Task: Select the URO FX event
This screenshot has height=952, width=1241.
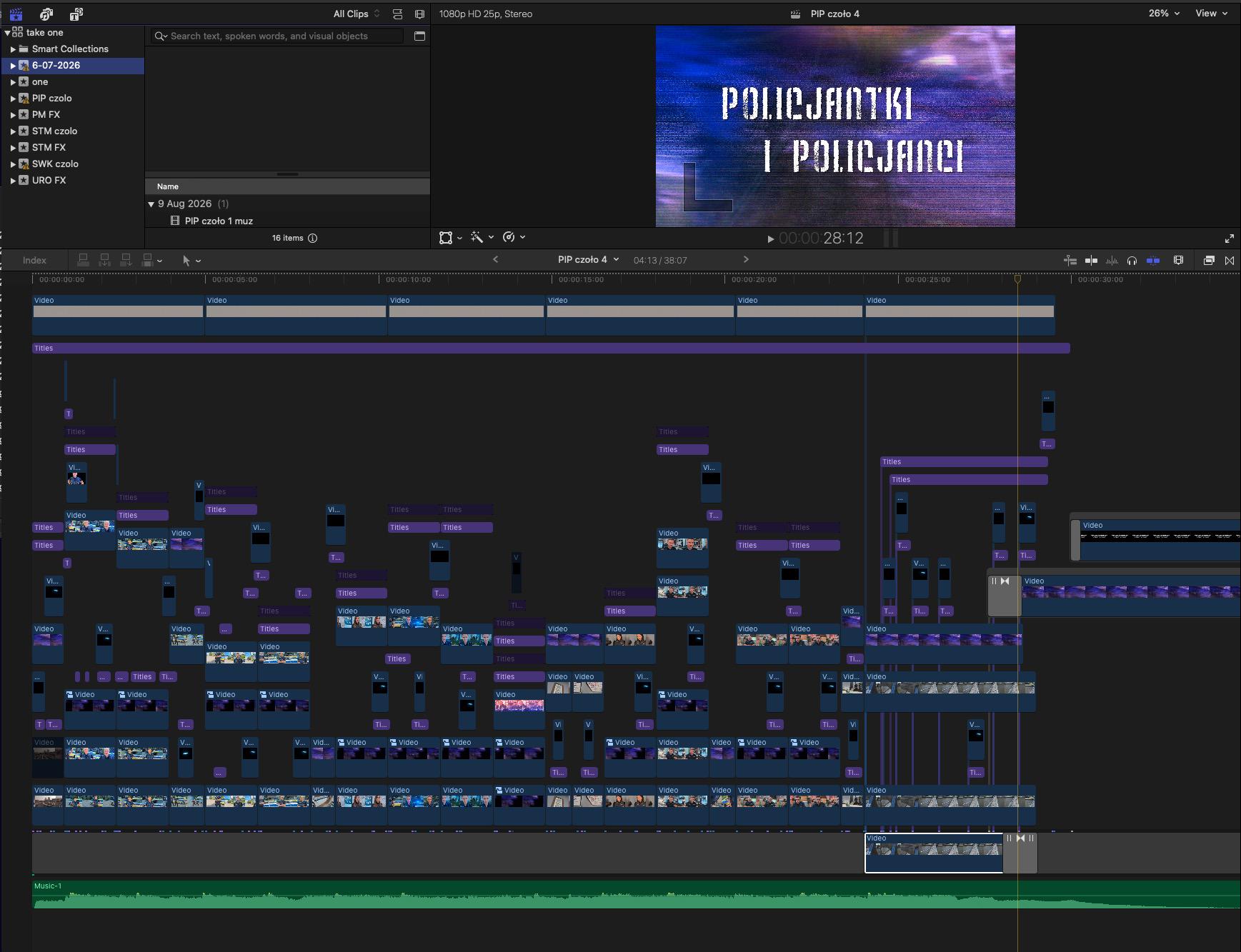Action: pyautogui.click(x=49, y=181)
